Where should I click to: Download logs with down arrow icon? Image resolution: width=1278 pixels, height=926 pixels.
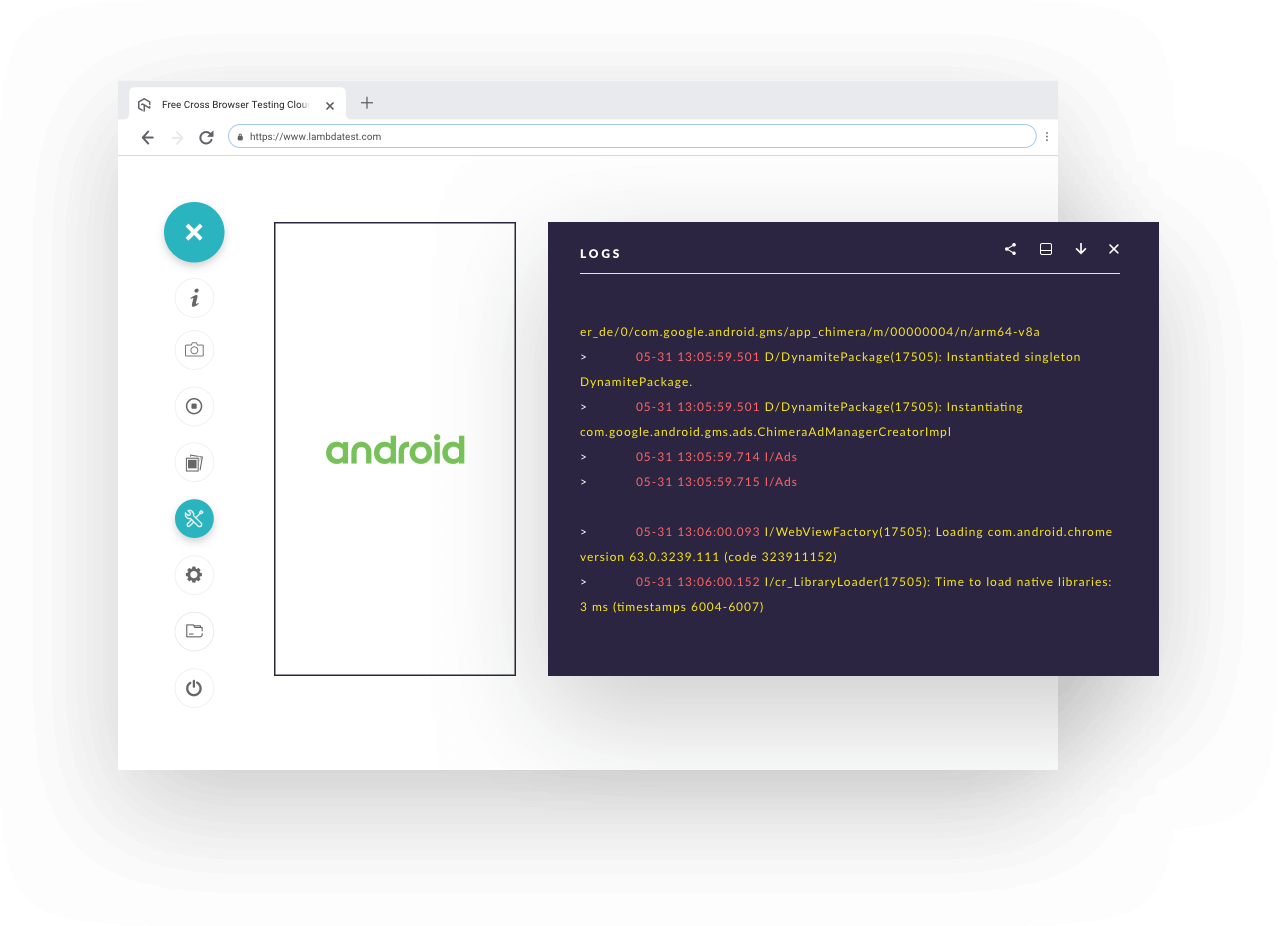(1081, 249)
